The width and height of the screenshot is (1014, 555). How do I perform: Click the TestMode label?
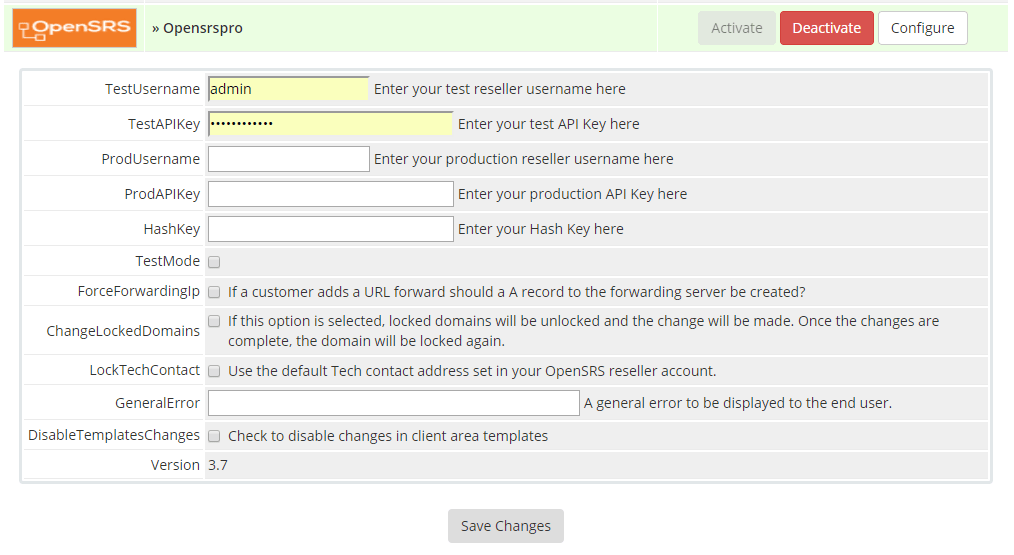167,261
